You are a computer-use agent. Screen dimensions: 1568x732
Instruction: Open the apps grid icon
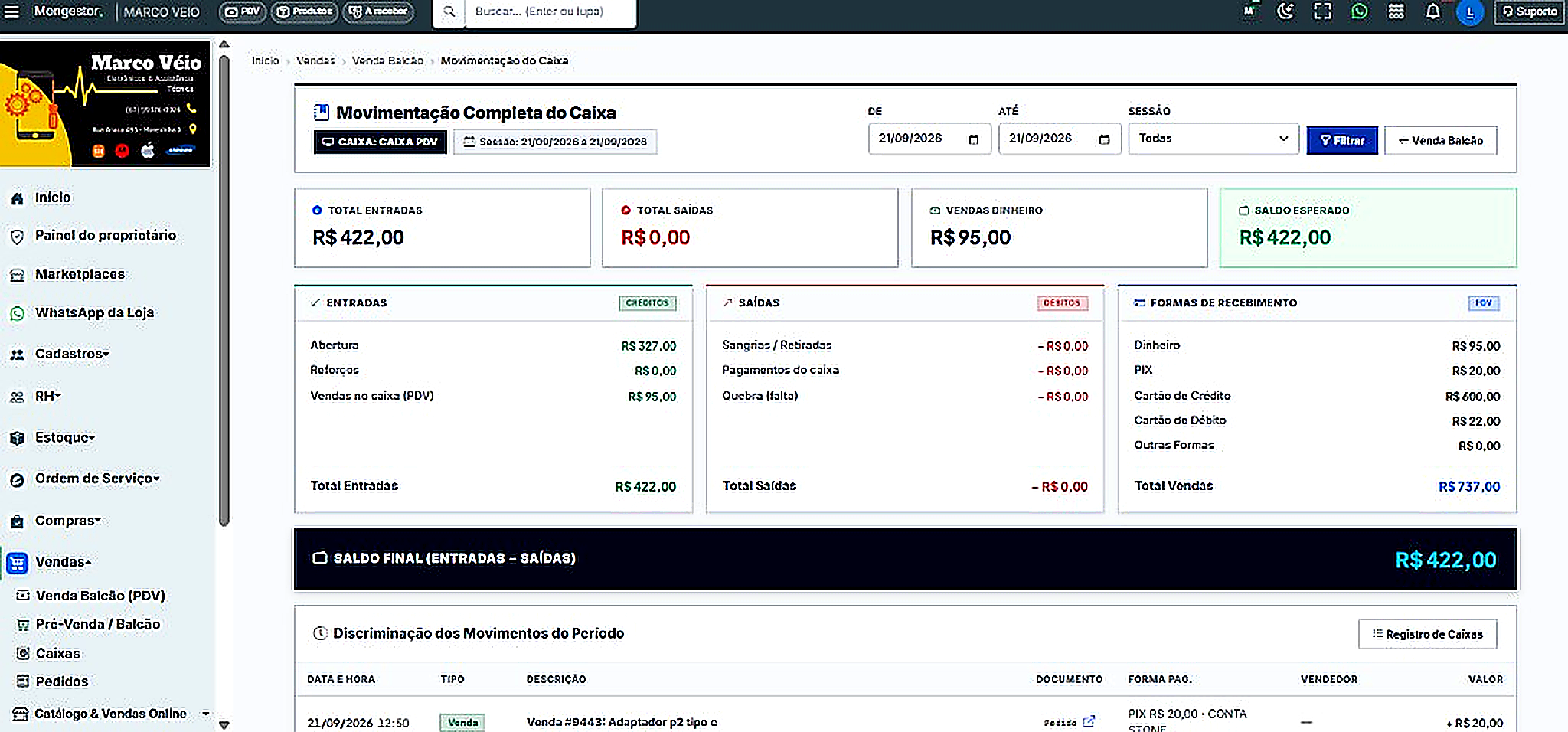pos(1396,11)
